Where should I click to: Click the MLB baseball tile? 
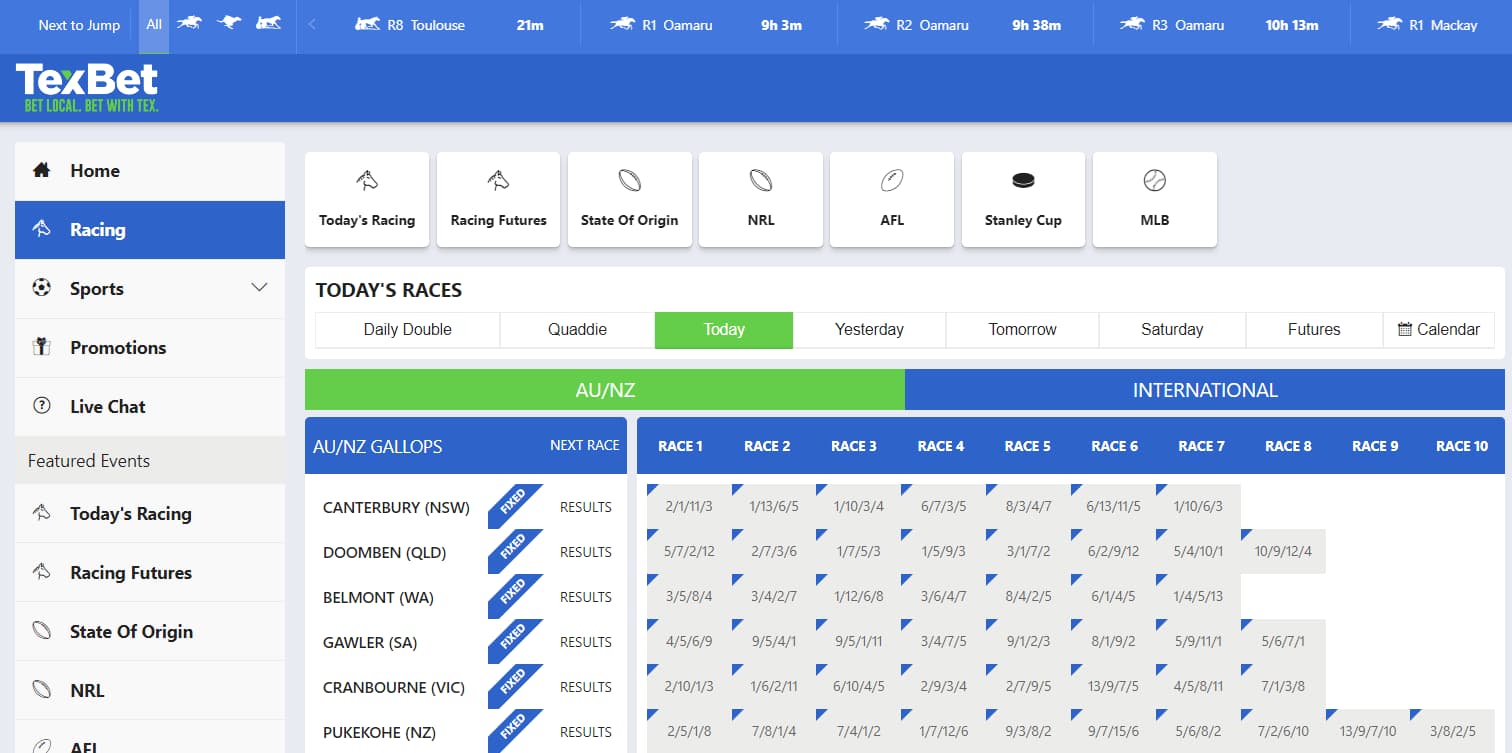(x=1155, y=199)
